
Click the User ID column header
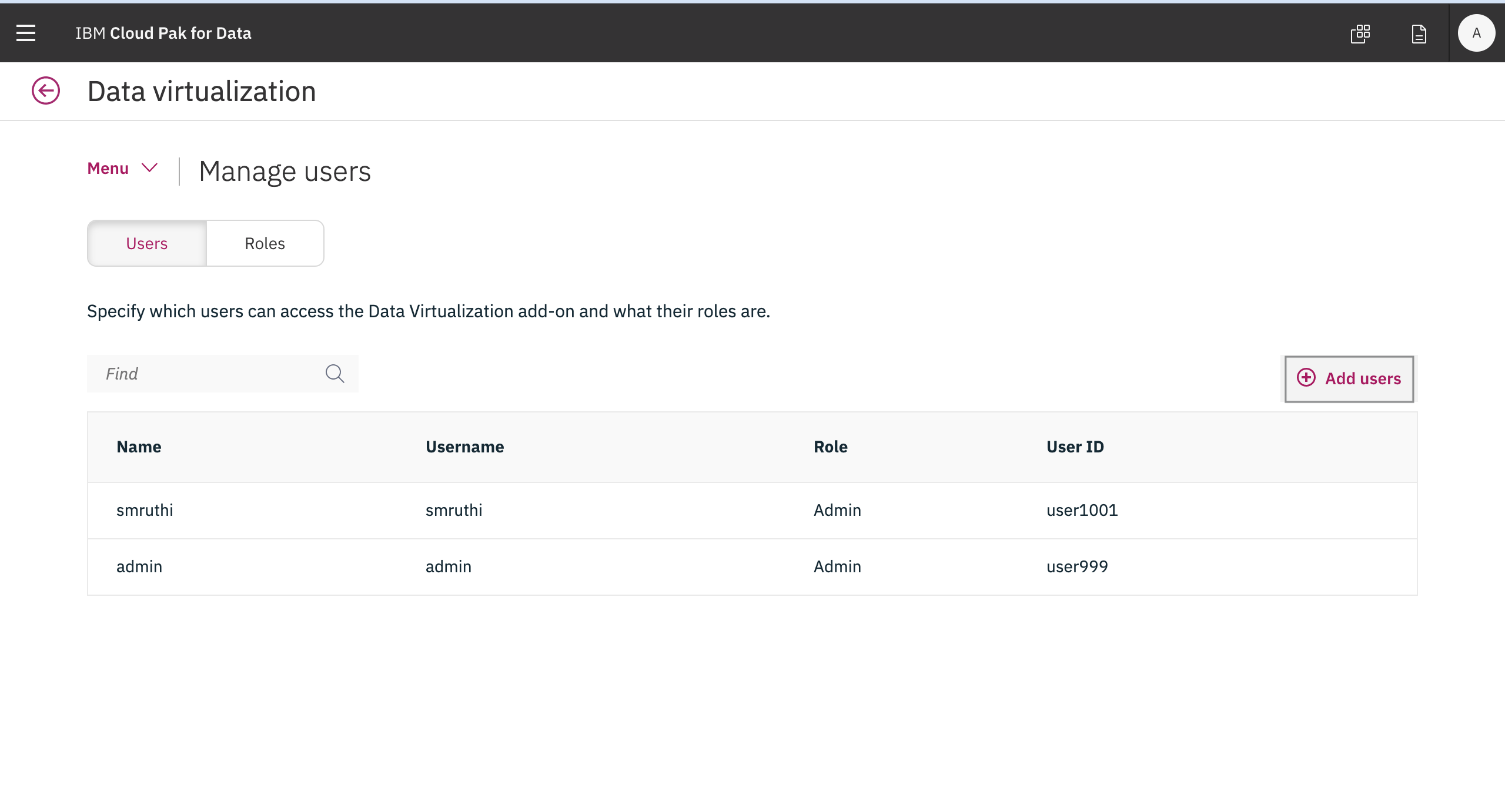[1075, 447]
